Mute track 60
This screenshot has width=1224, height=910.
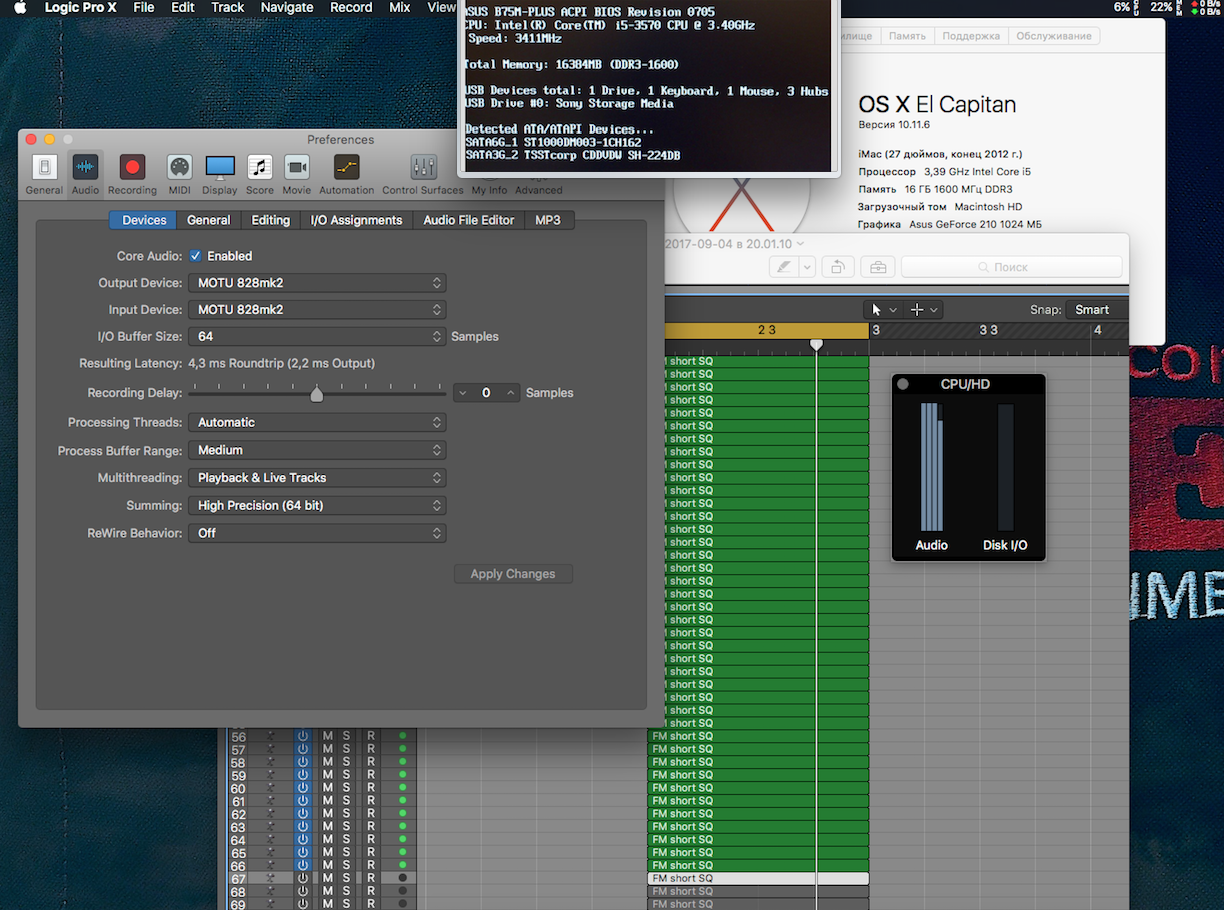(x=327, y=789)
